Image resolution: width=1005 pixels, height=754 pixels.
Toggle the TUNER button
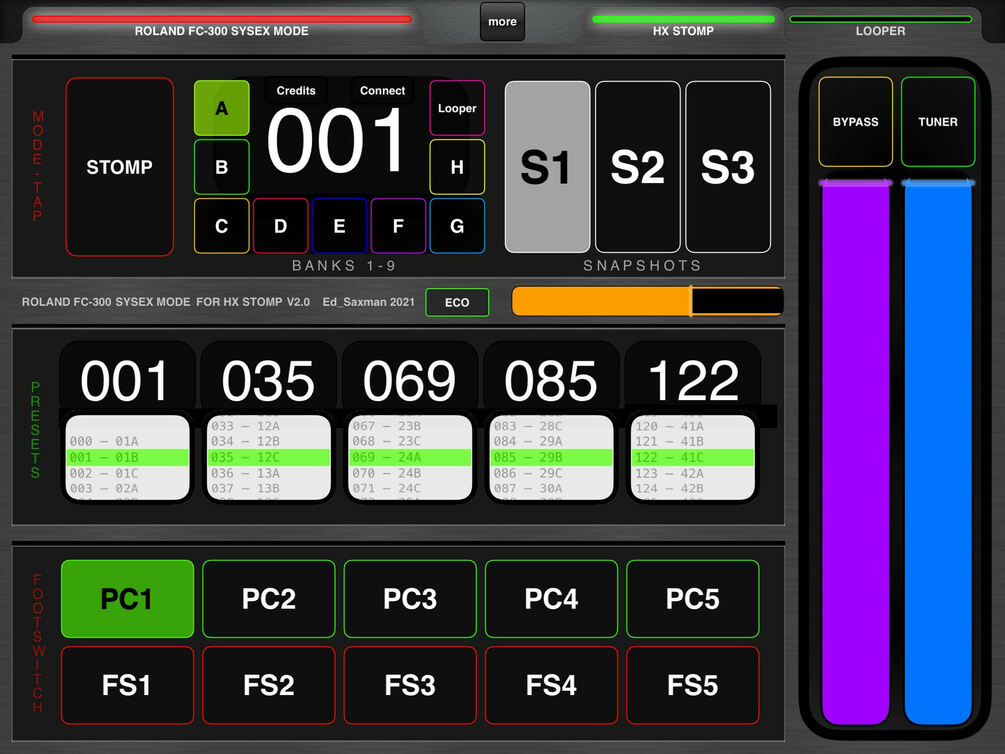[x=938, y=122]
